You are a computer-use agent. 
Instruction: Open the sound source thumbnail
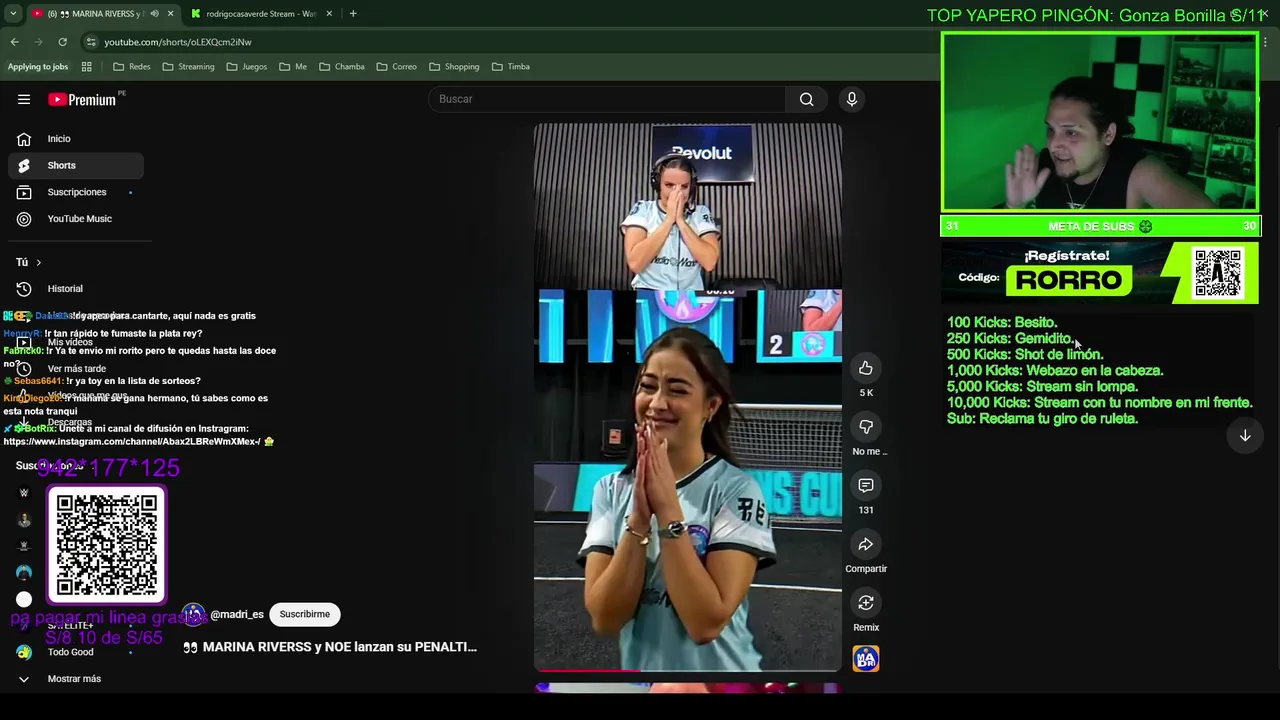(x=866, y=659)
